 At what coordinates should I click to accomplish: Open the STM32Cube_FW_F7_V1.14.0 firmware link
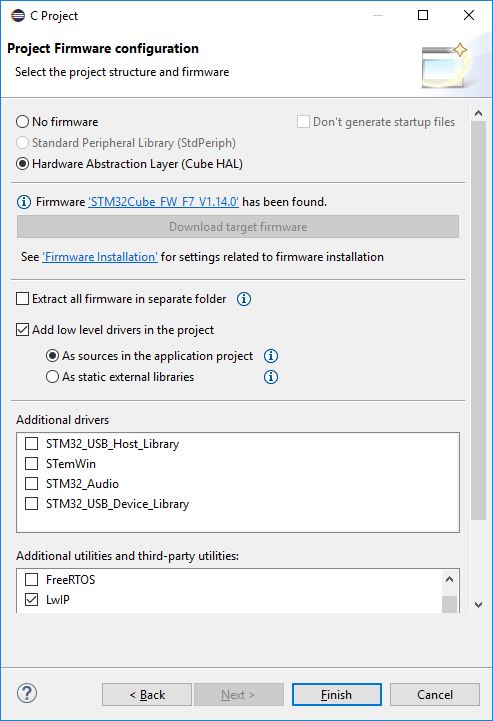(x=163, y=202)
